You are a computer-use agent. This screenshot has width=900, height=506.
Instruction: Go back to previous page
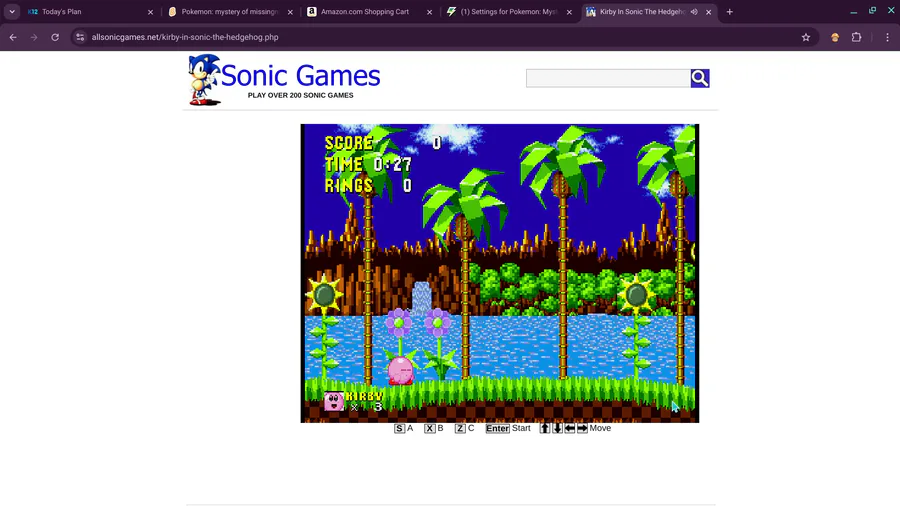(x=13, y=37)
